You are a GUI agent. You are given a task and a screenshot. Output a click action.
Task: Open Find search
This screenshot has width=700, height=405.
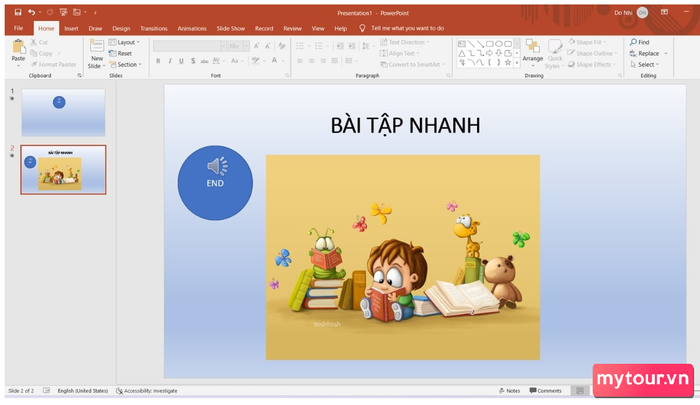(x=639, y=42)
